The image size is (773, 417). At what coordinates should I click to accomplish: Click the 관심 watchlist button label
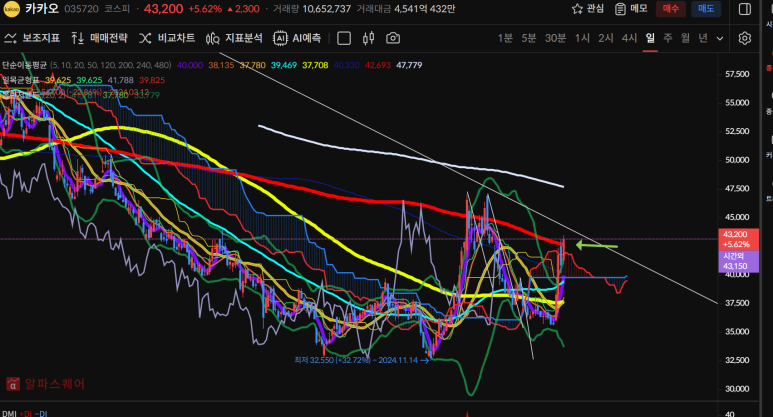point(595,9)
